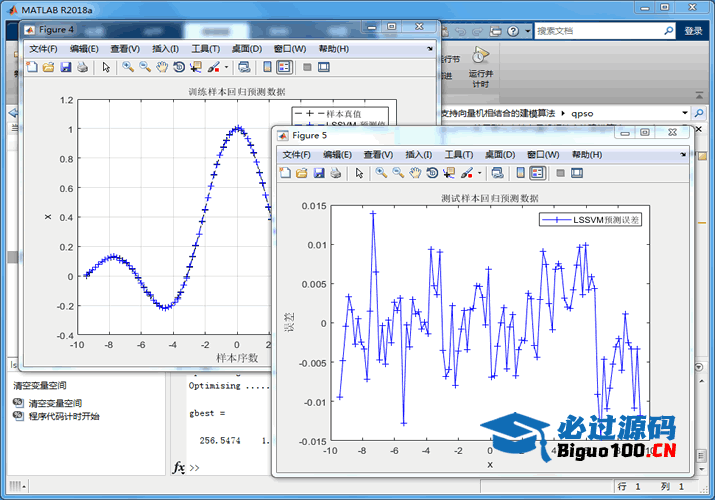This screenshot has width=715, height=500.
Task: Click New Figure icon in Figure 4 toolbar
Action: click(32, 67)
